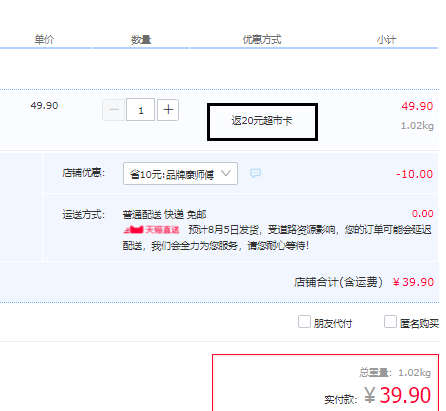Click the quantity input field showing 1

click(x=141, y=110)
